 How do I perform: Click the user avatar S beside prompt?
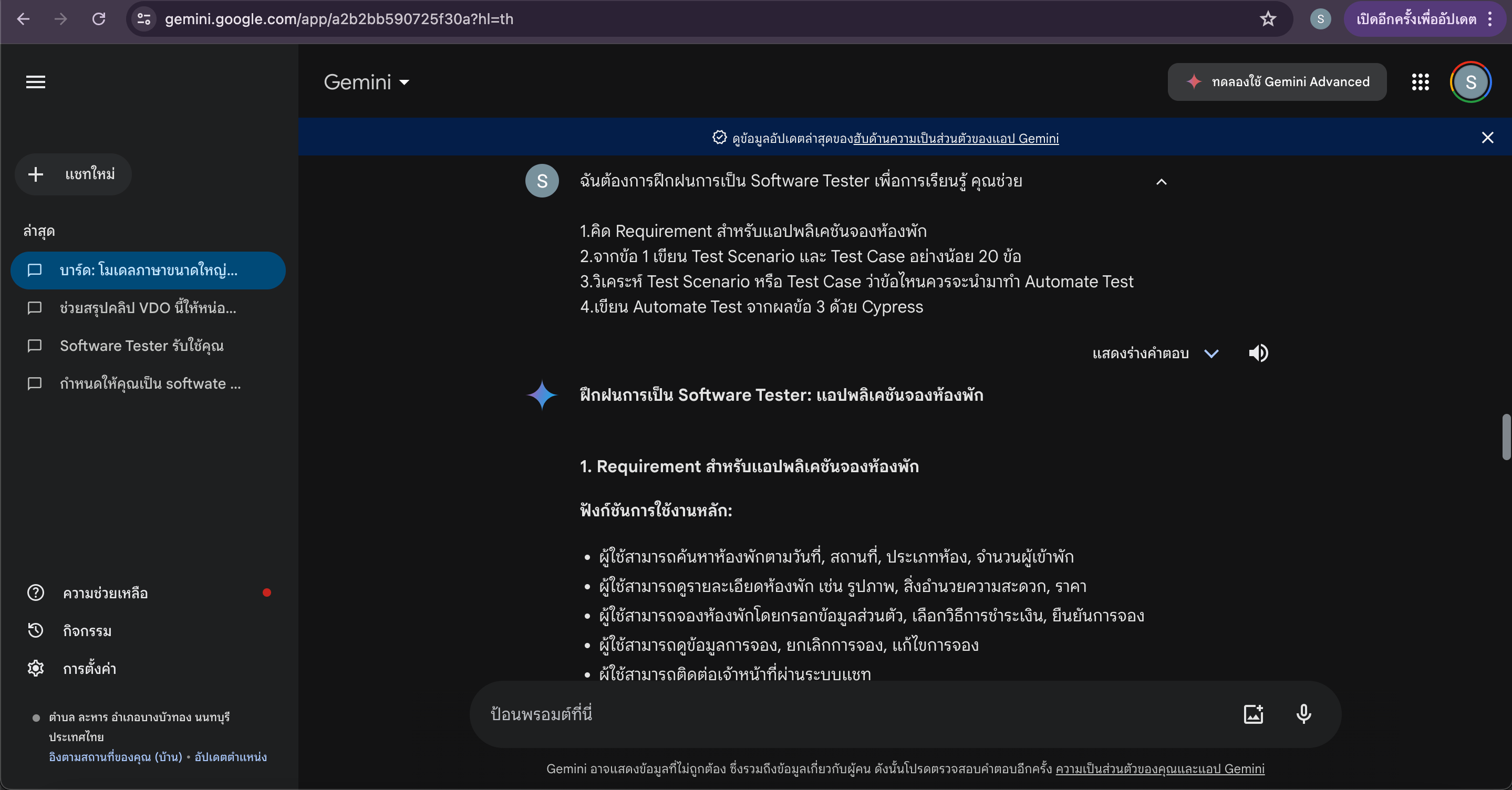coord(542,181)
